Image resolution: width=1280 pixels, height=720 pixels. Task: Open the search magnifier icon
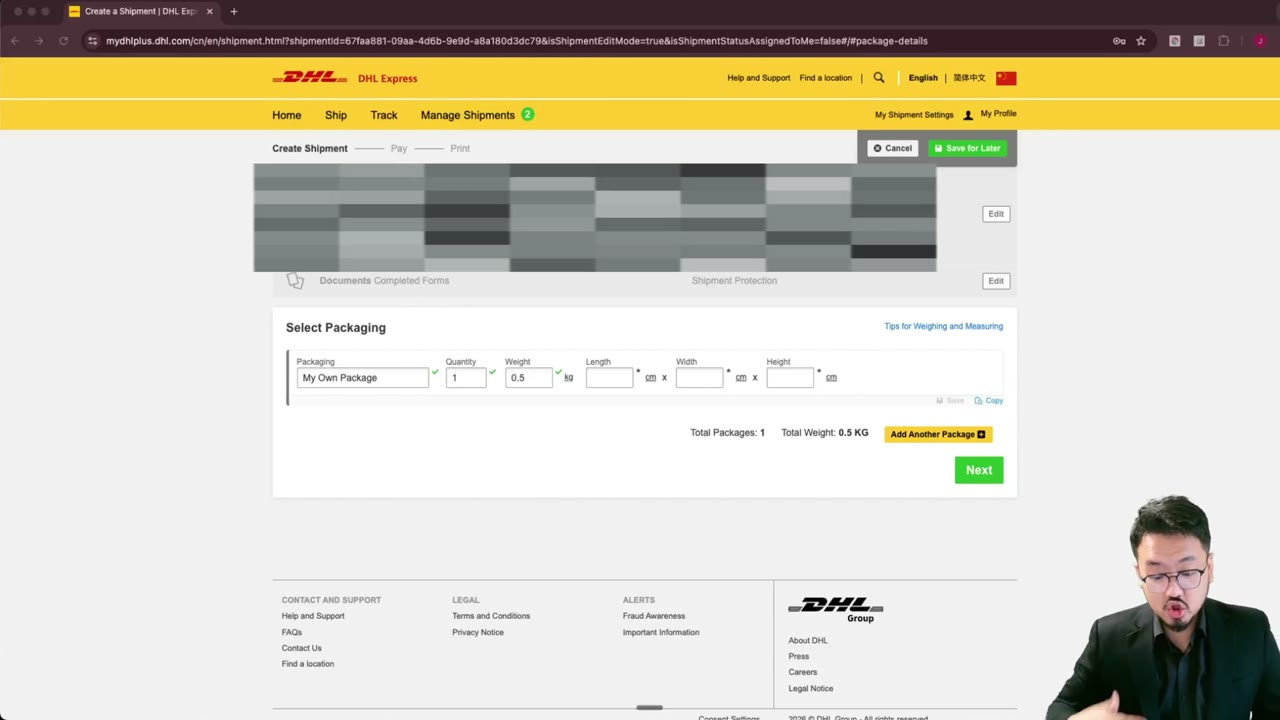pos(879,78)
